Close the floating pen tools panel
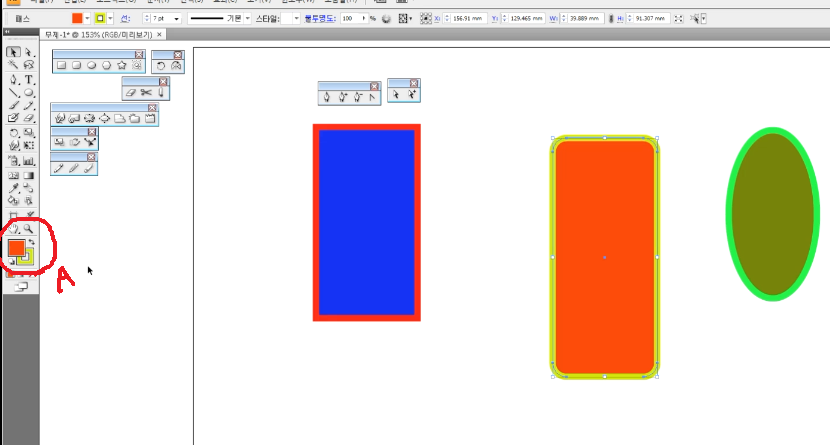The width and height of the screenshot is (830, 445). pyautogui.click(x=374, y=86)
